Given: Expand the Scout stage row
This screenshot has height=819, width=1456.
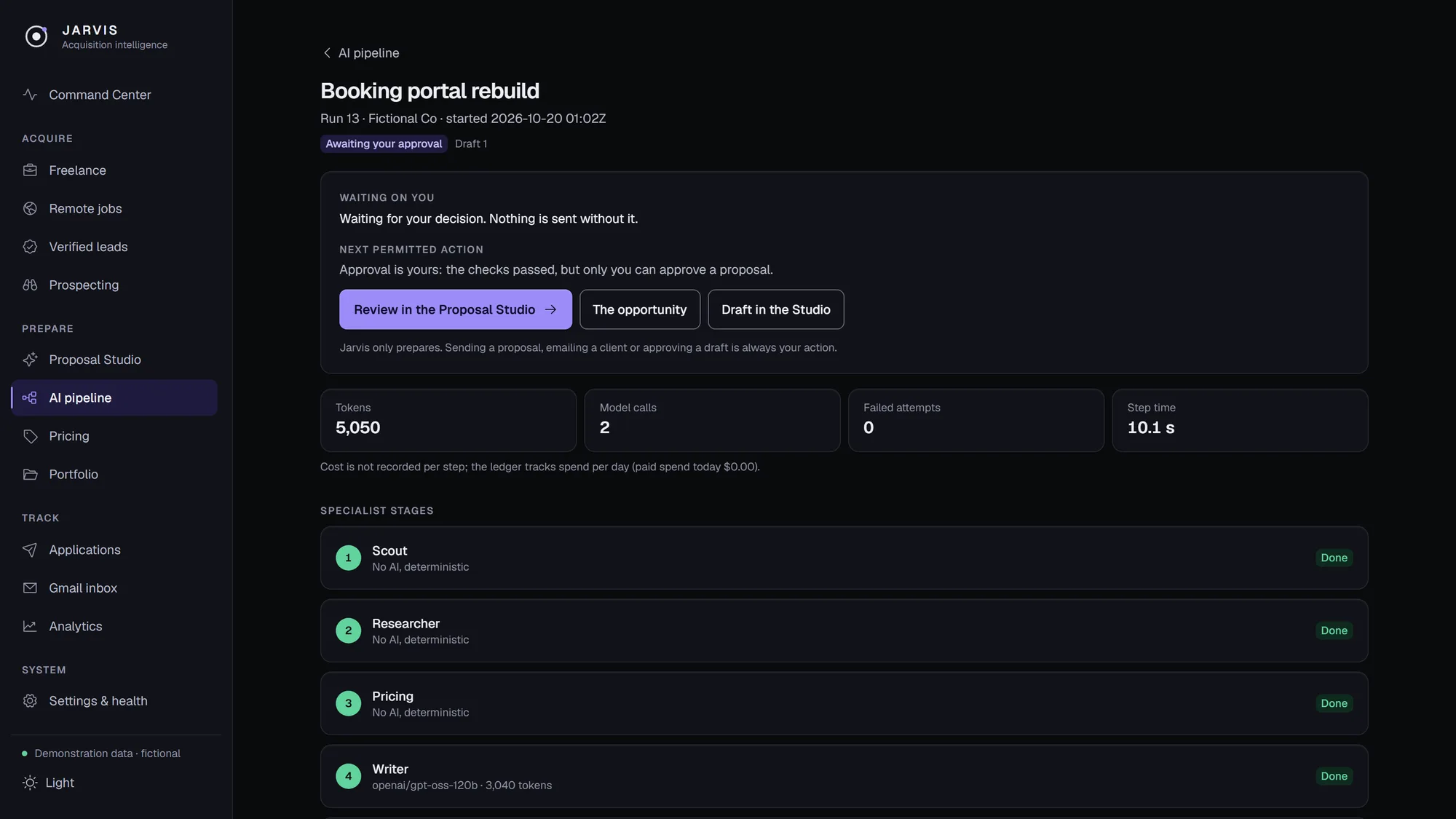Looking at the screenshot, I should click(x=844, y=558).
